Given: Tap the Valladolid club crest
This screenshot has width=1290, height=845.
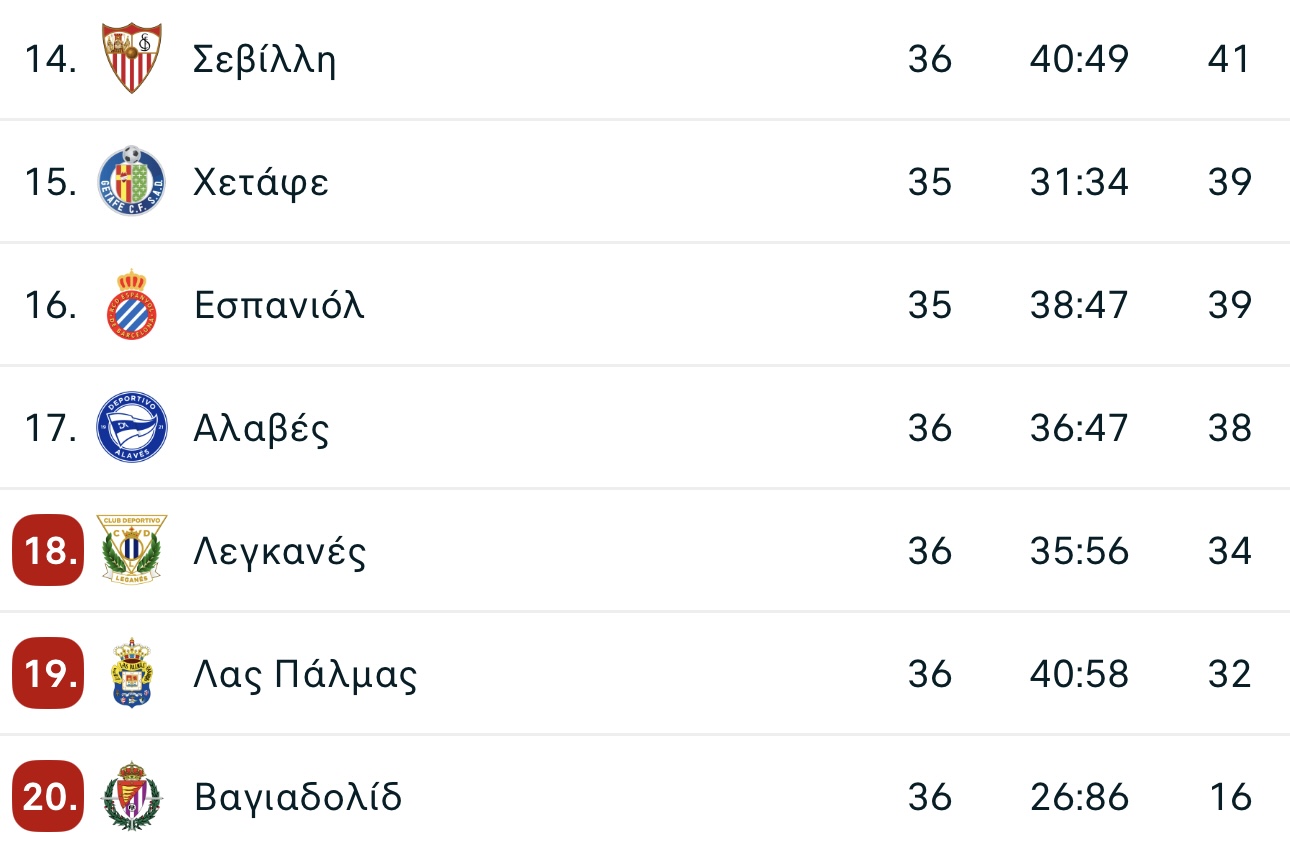Looking at the screenshot, I should (132, 796).
